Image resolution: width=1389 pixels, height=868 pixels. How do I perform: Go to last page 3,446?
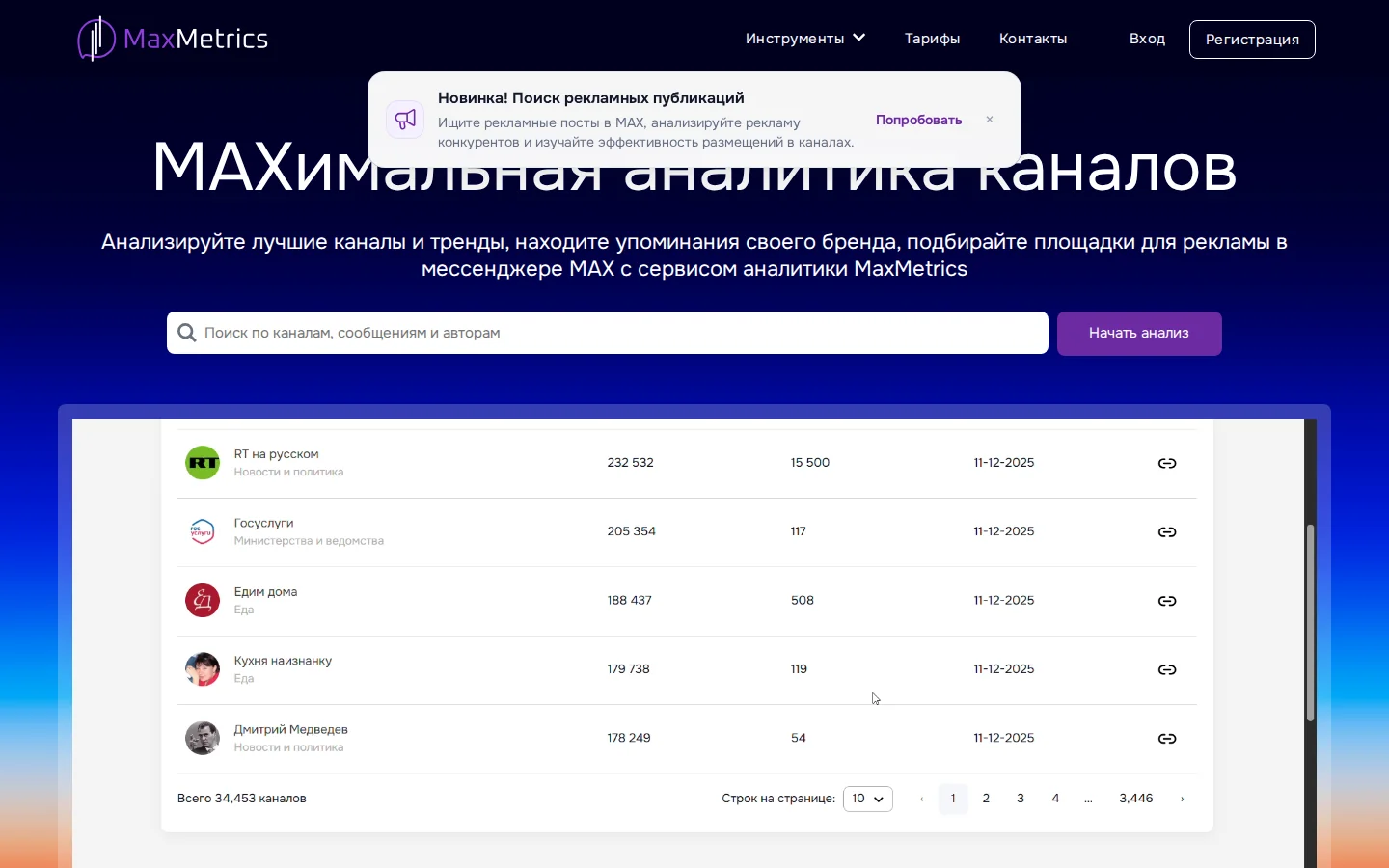(x=1136, y=799)
